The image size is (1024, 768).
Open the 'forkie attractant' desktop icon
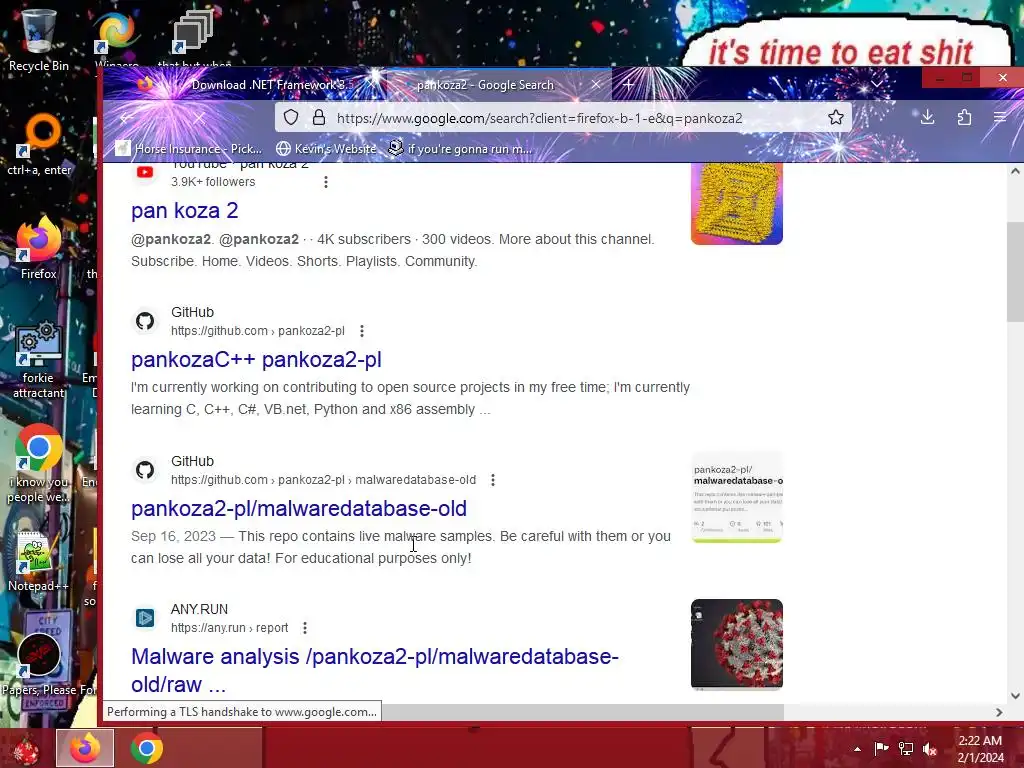38,359
